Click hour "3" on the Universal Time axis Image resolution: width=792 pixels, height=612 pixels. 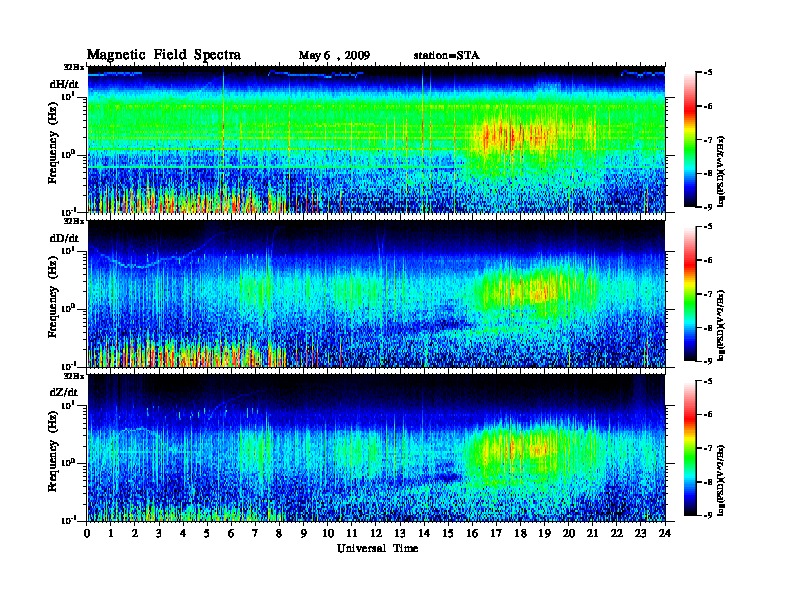pos(159,533)
